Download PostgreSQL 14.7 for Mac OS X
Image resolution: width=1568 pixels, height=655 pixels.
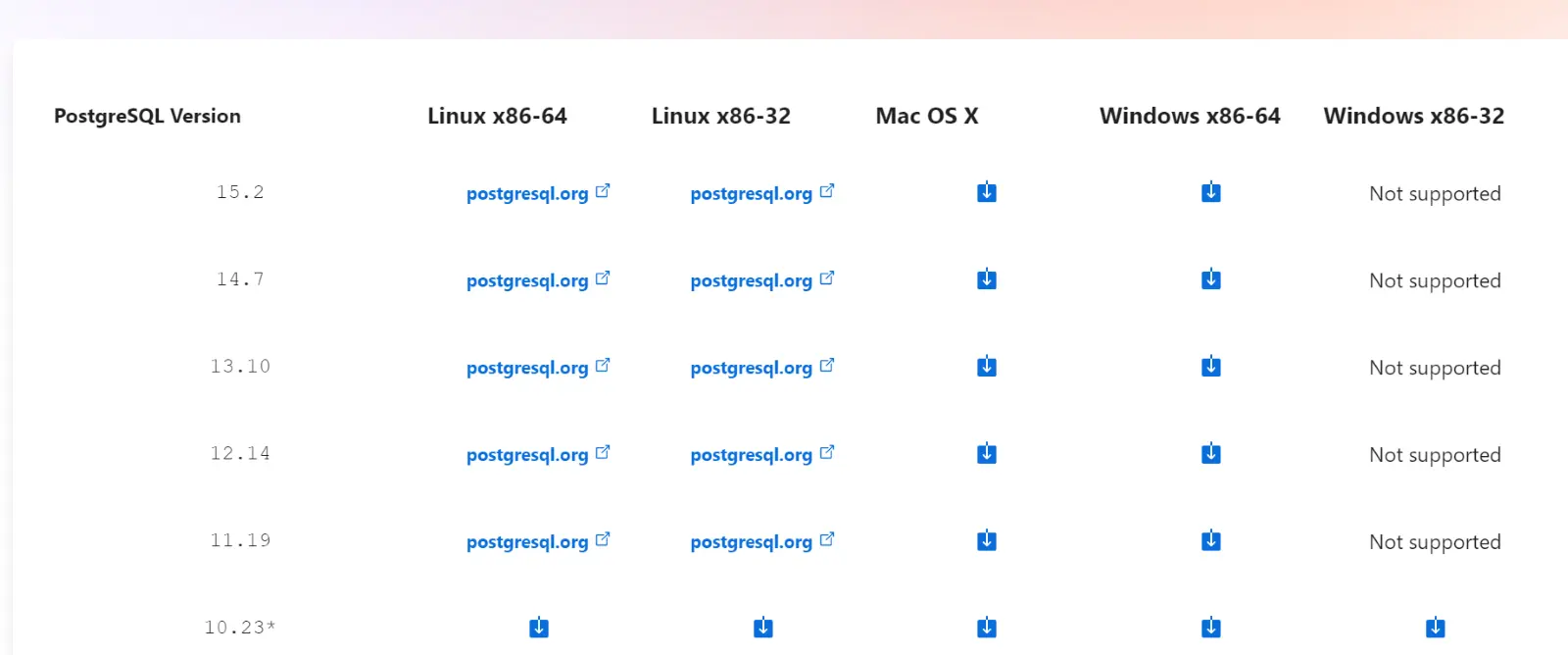pyautogui.click(x=987, y=279)
